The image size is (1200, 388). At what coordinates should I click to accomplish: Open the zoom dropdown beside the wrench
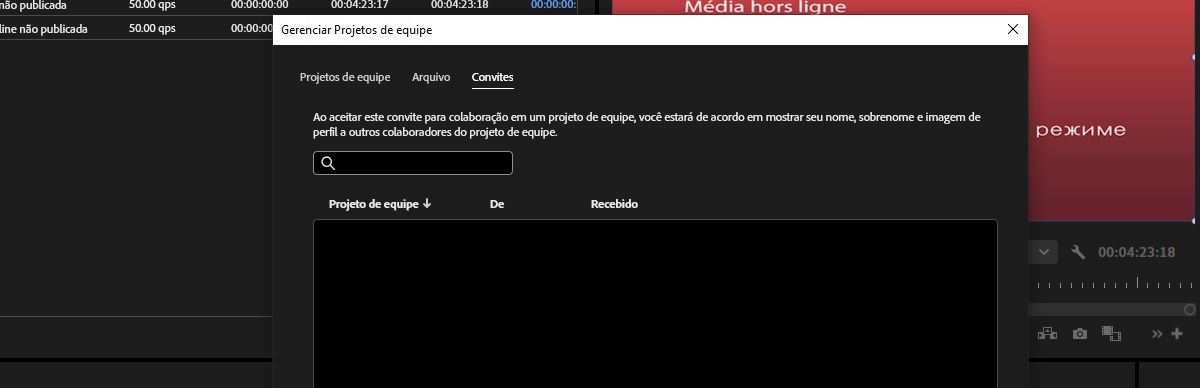pos(1044,252)
